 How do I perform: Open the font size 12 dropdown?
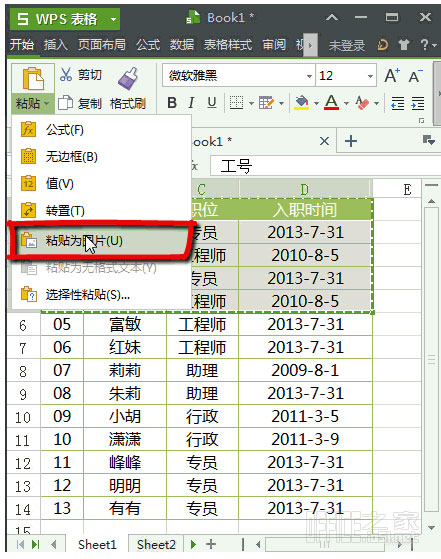coord(370,76)
